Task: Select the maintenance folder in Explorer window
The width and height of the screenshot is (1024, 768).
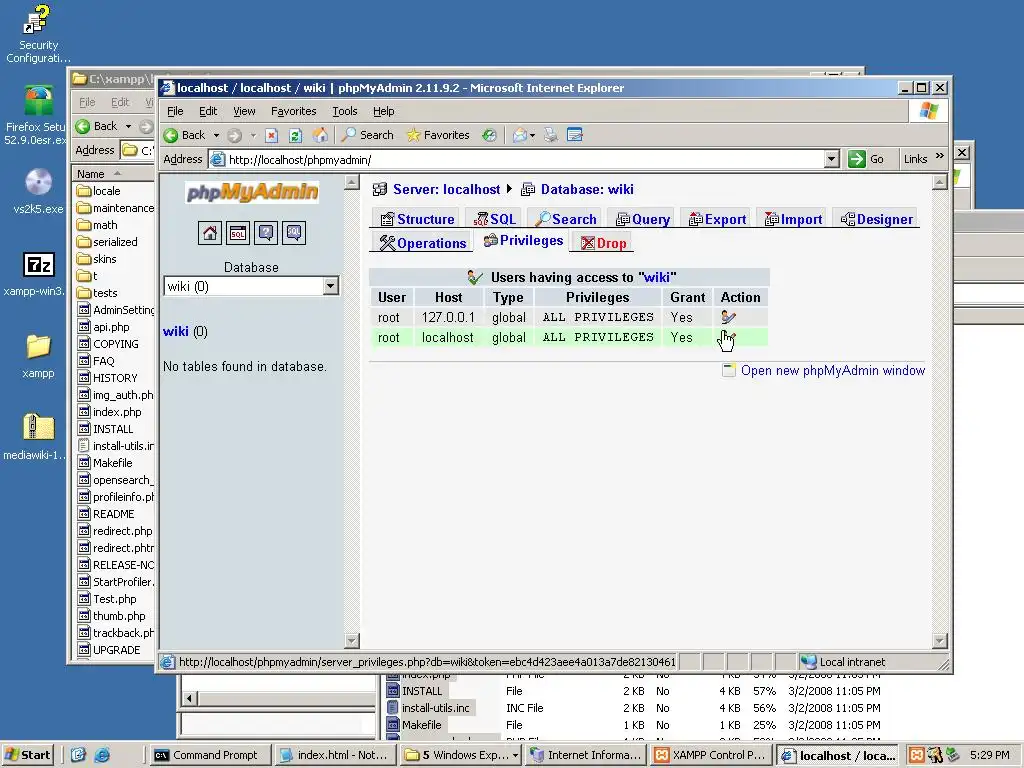Action: point(116,208)
